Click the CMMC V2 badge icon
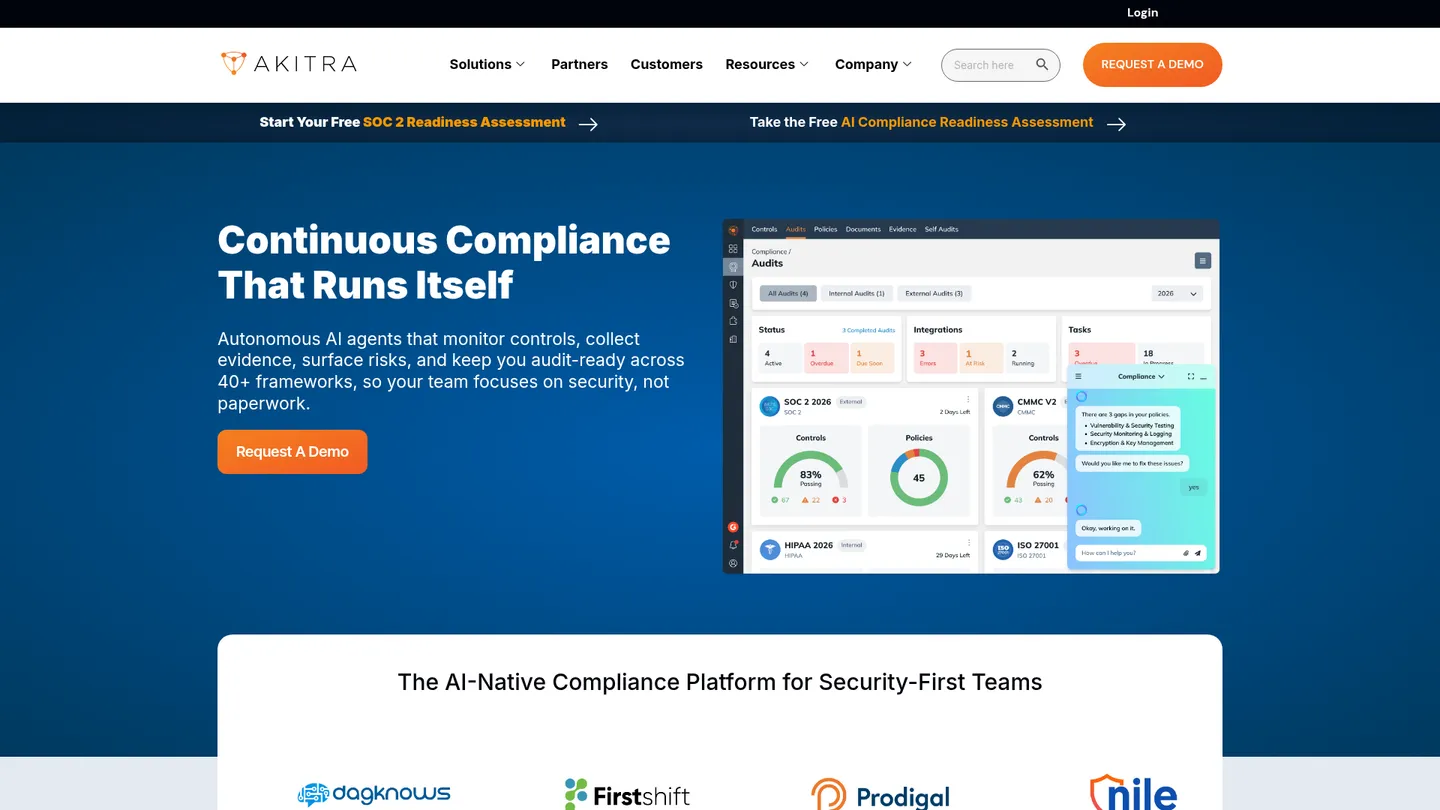 click(x=1003, y=406)
